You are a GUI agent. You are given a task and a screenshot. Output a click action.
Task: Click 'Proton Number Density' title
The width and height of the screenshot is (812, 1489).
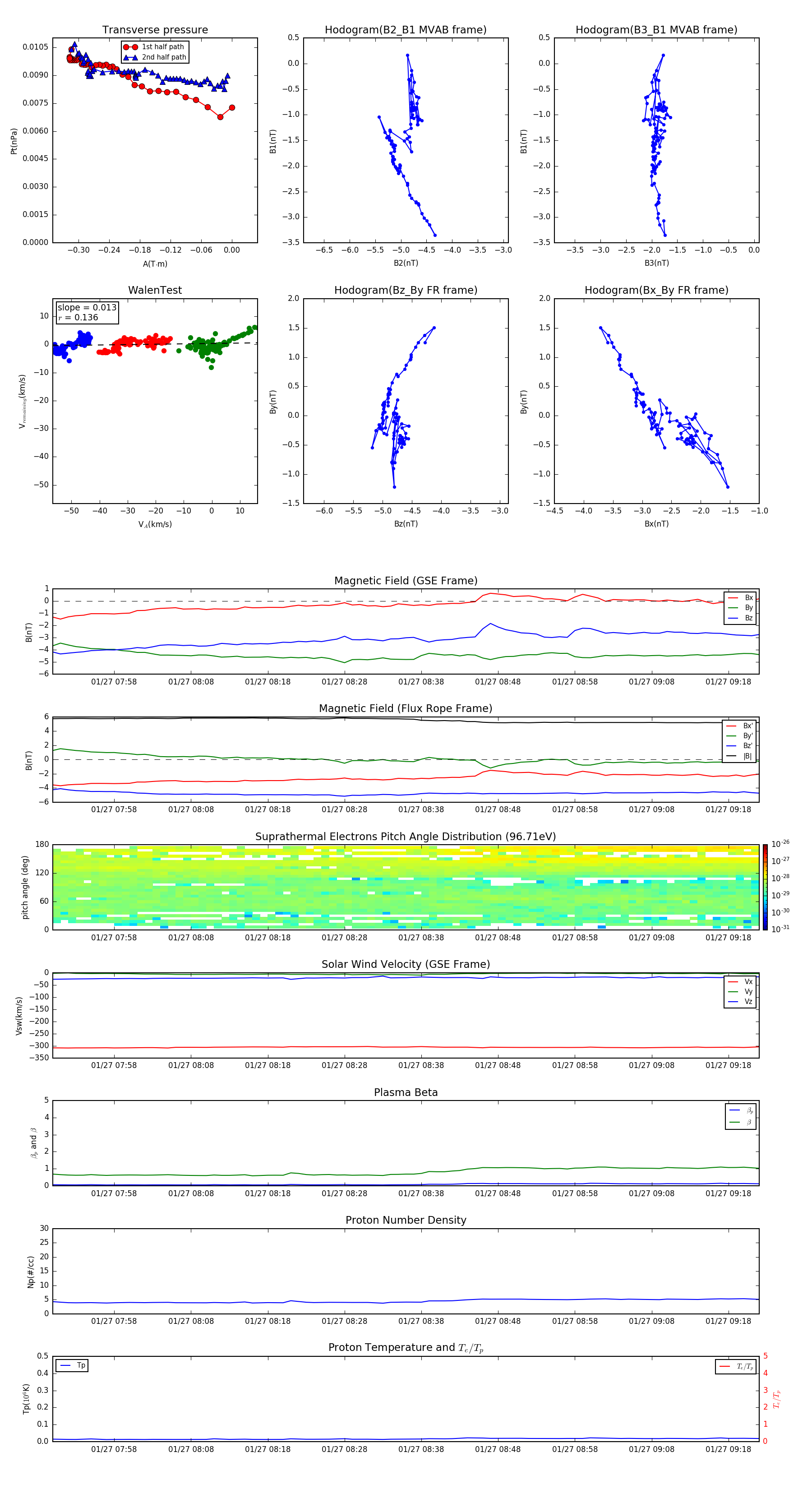pyautogui.click(x=406, y=1220)
